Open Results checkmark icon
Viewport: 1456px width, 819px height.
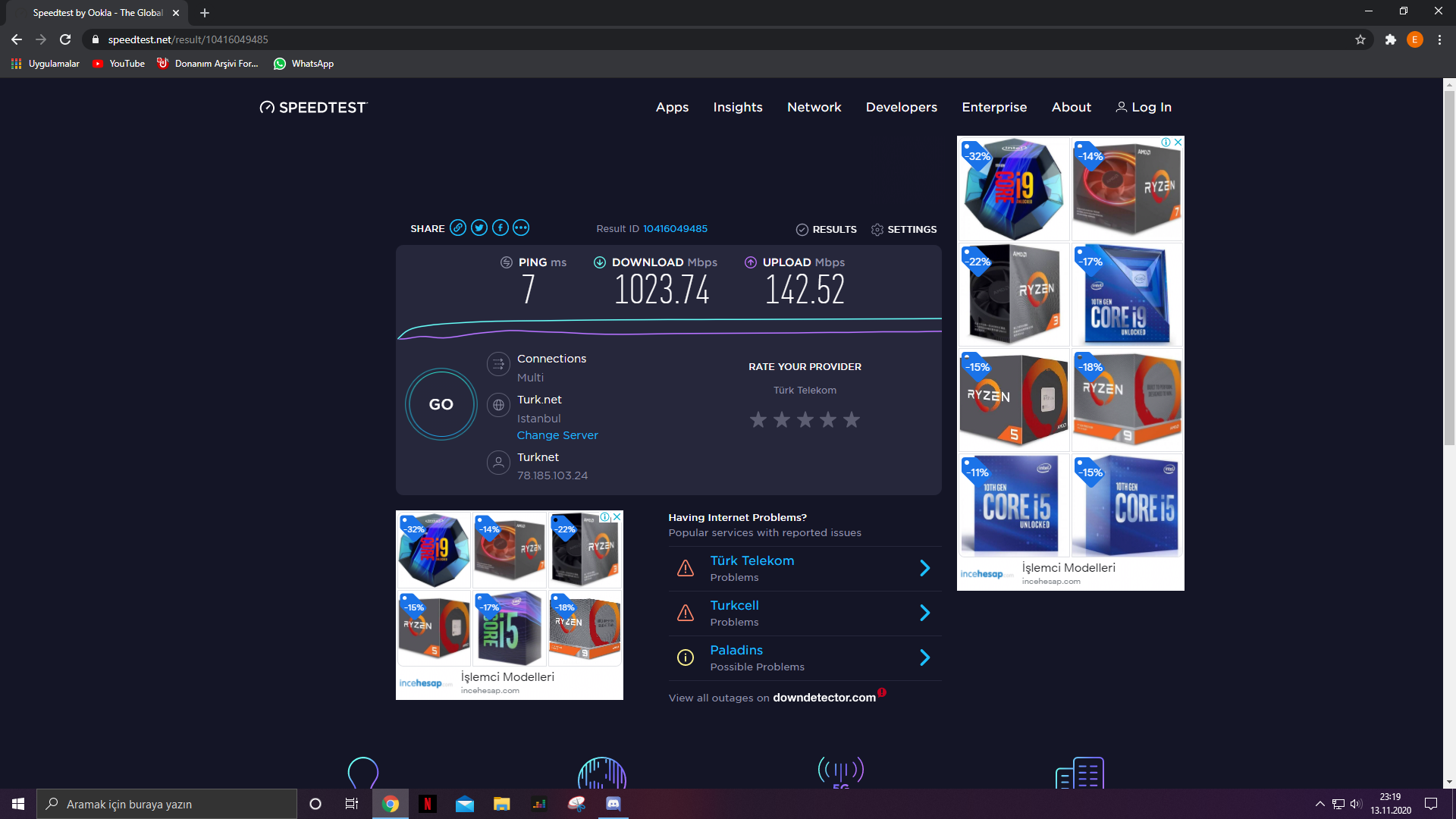point(802,230)
